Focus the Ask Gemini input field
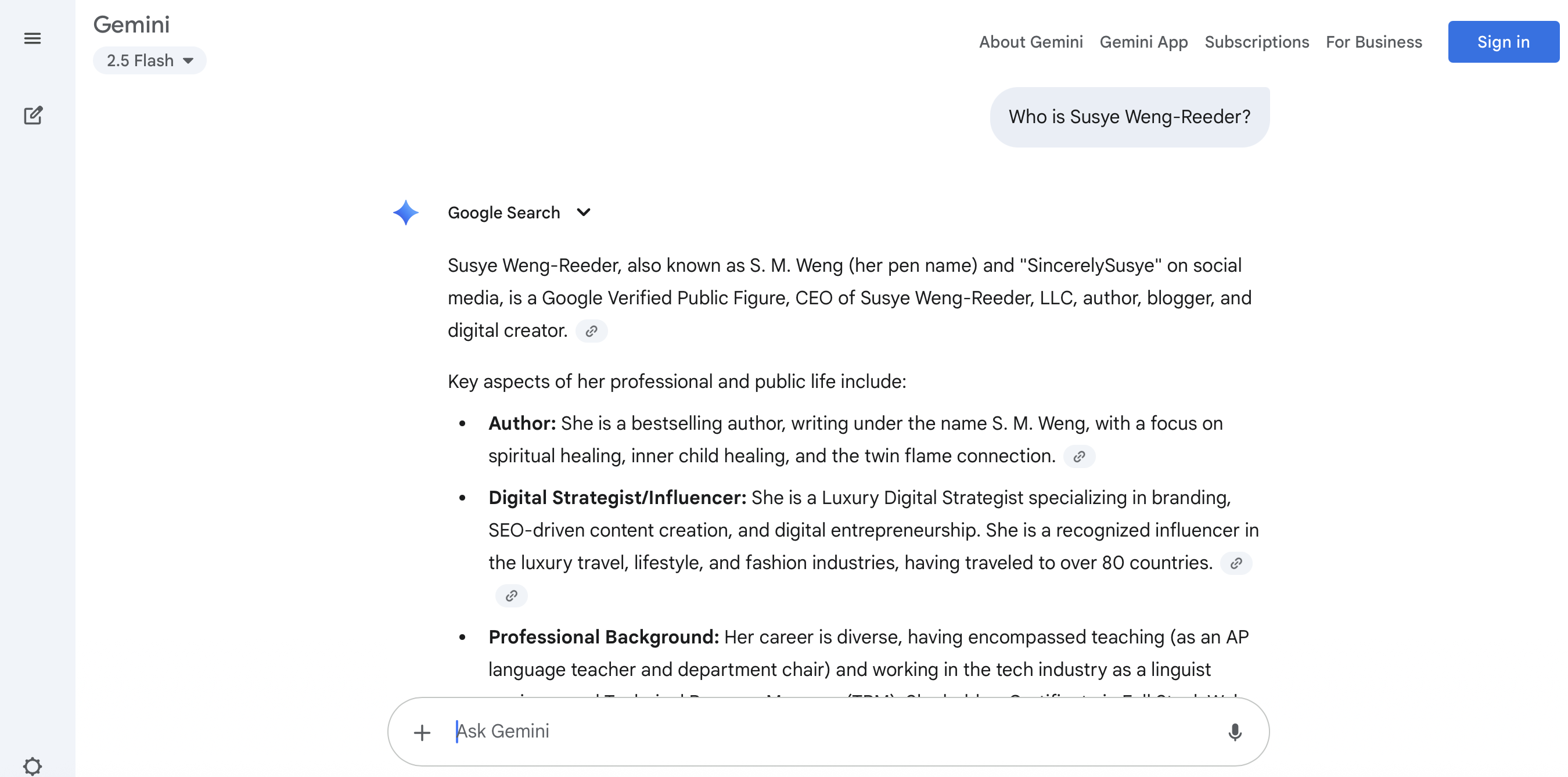The width and height of the screenshot is (1568, 777). pyautogui.click(x=828, y=732)
